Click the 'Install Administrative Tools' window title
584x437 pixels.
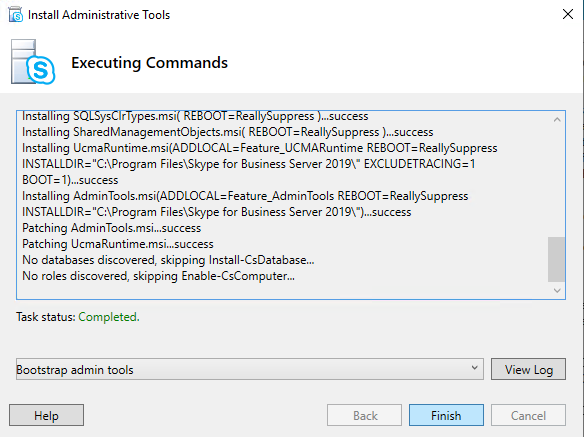99,15
